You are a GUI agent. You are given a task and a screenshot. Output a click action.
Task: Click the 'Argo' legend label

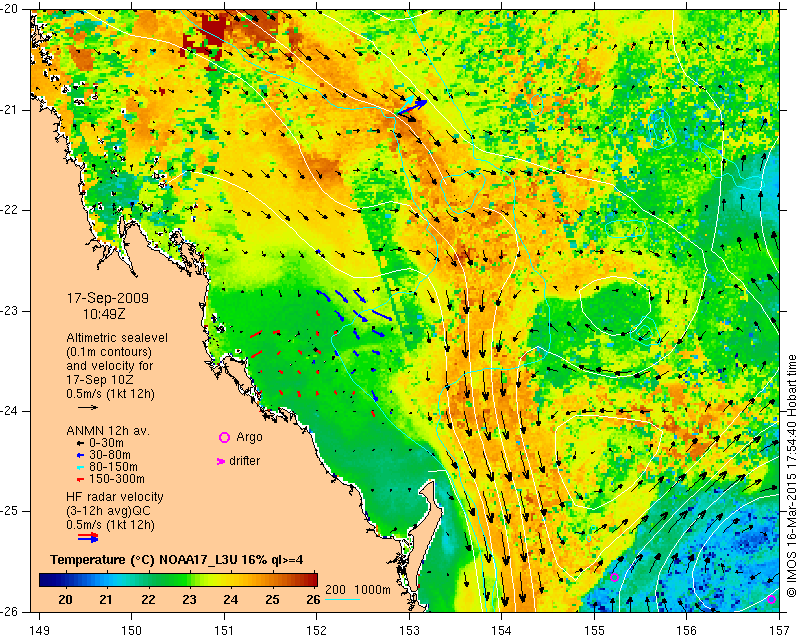coord(249,437)
